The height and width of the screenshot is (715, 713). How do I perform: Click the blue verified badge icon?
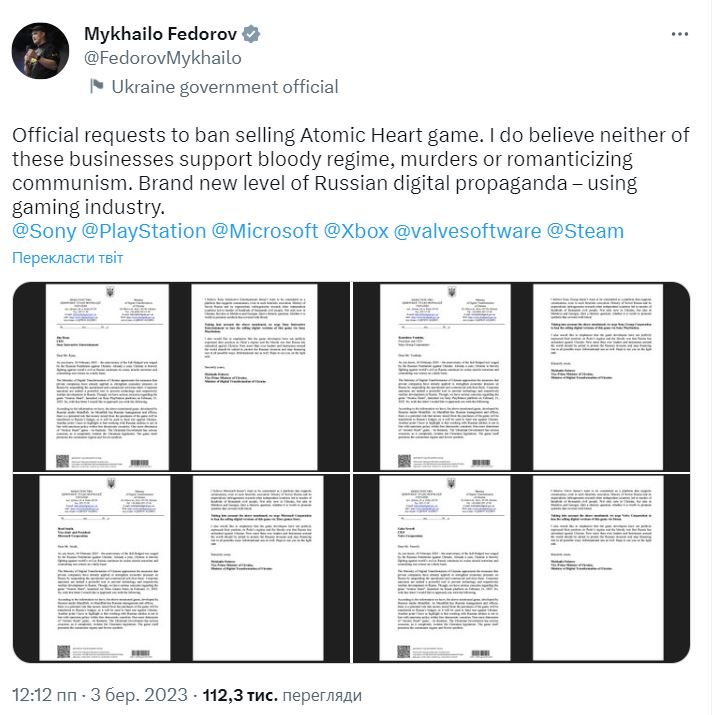[x=253, y=34]
